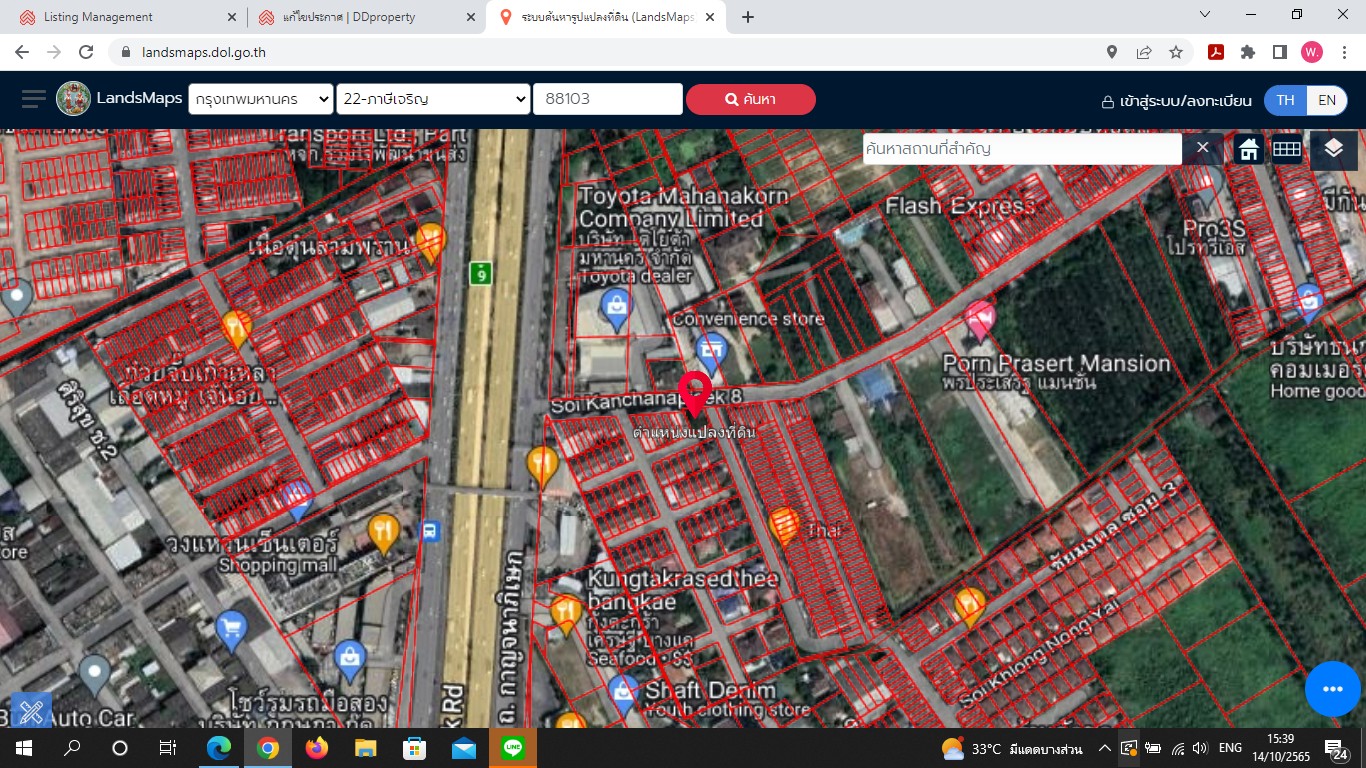The image size is (1366, 768).
Task: Expand the district dropdown 22-ภาษีเจริญ
Action: (433, 99)
